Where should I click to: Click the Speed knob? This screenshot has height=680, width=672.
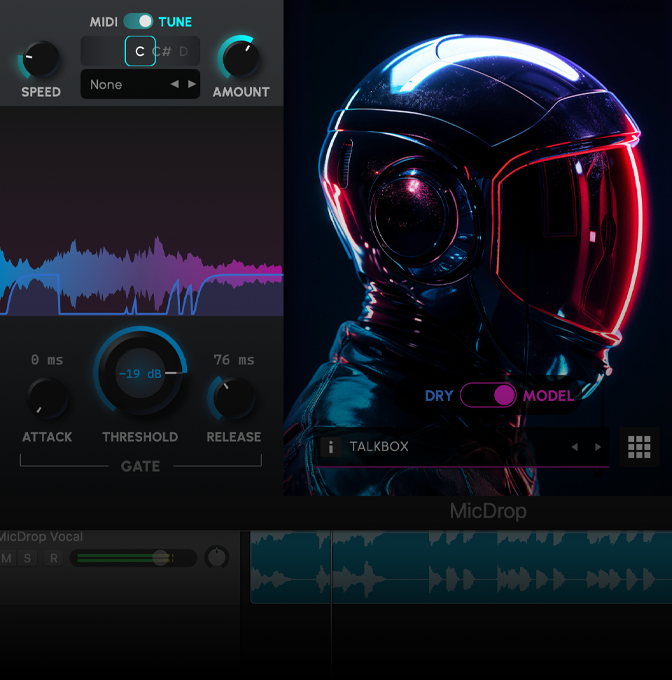tap(41, 60)
